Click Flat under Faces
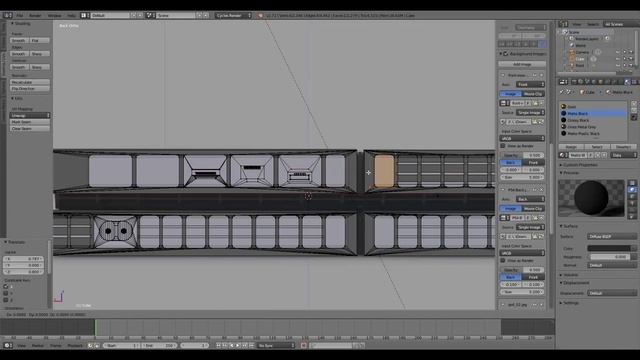 39,40
